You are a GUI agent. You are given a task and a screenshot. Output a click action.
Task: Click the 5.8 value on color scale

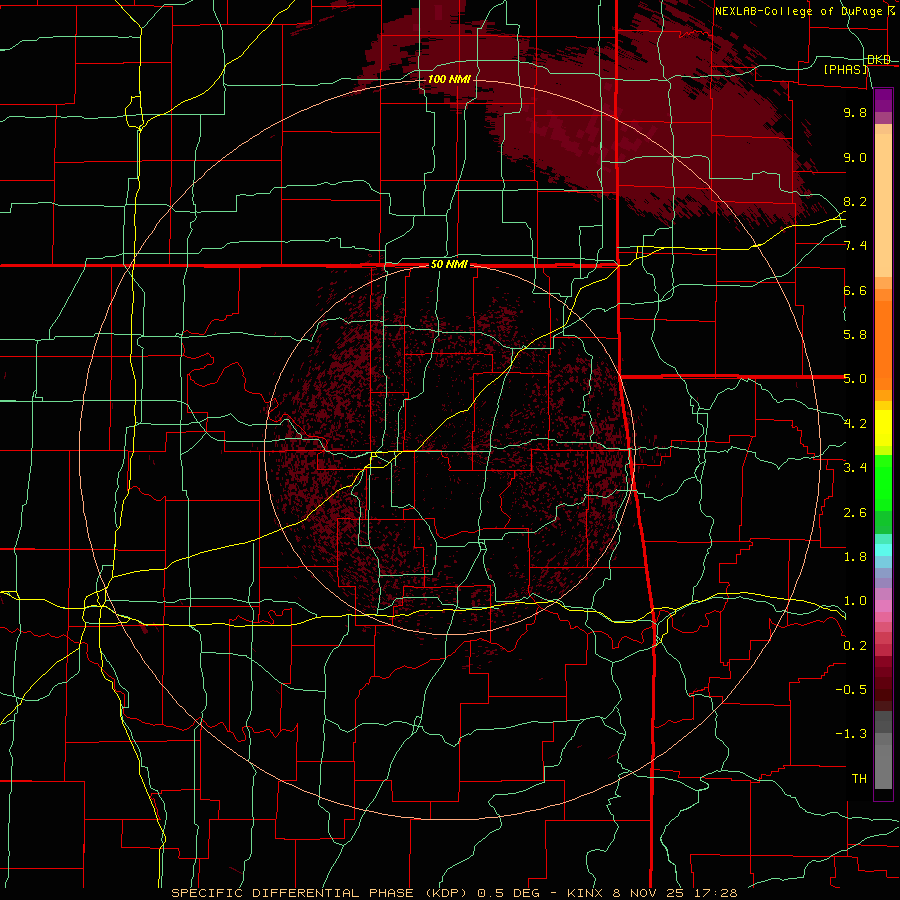(855, 335)
